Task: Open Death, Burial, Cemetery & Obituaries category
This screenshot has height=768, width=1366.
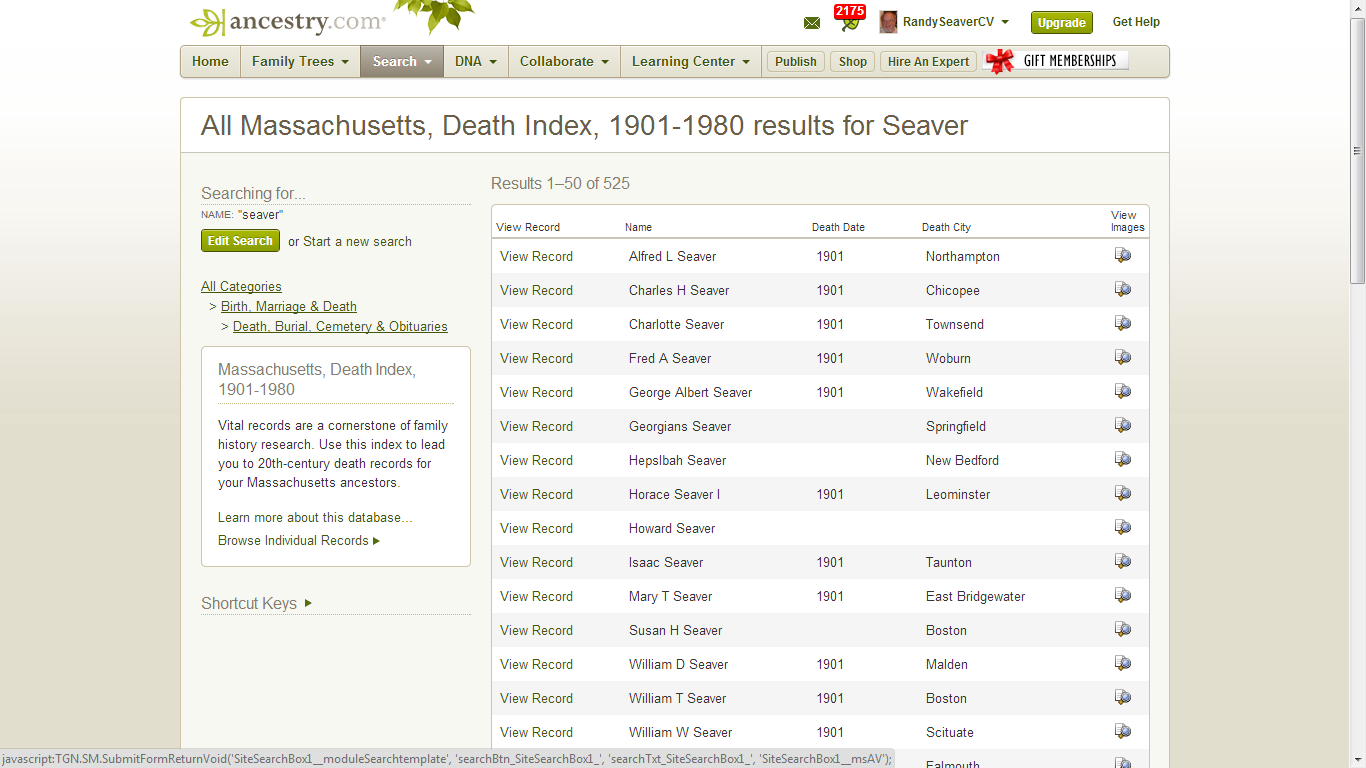Action: [339, 326]
